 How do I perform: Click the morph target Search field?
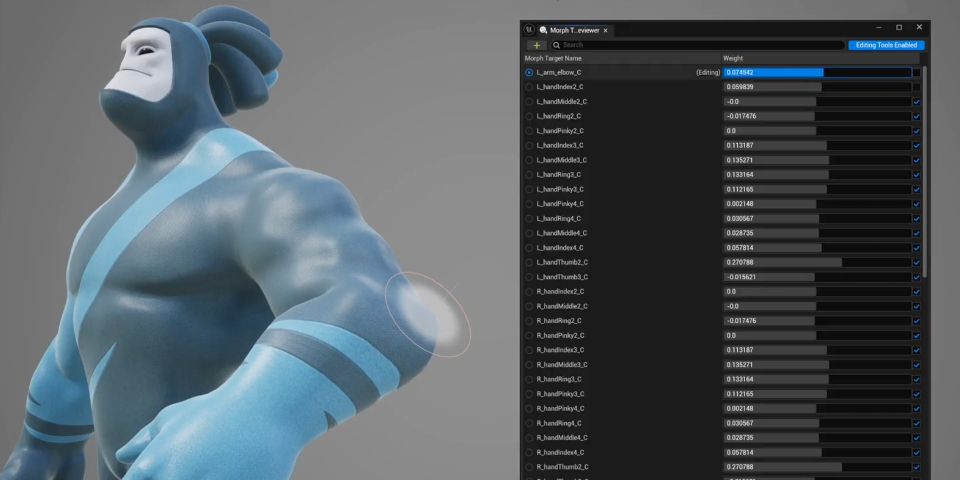tap(700, 45)
